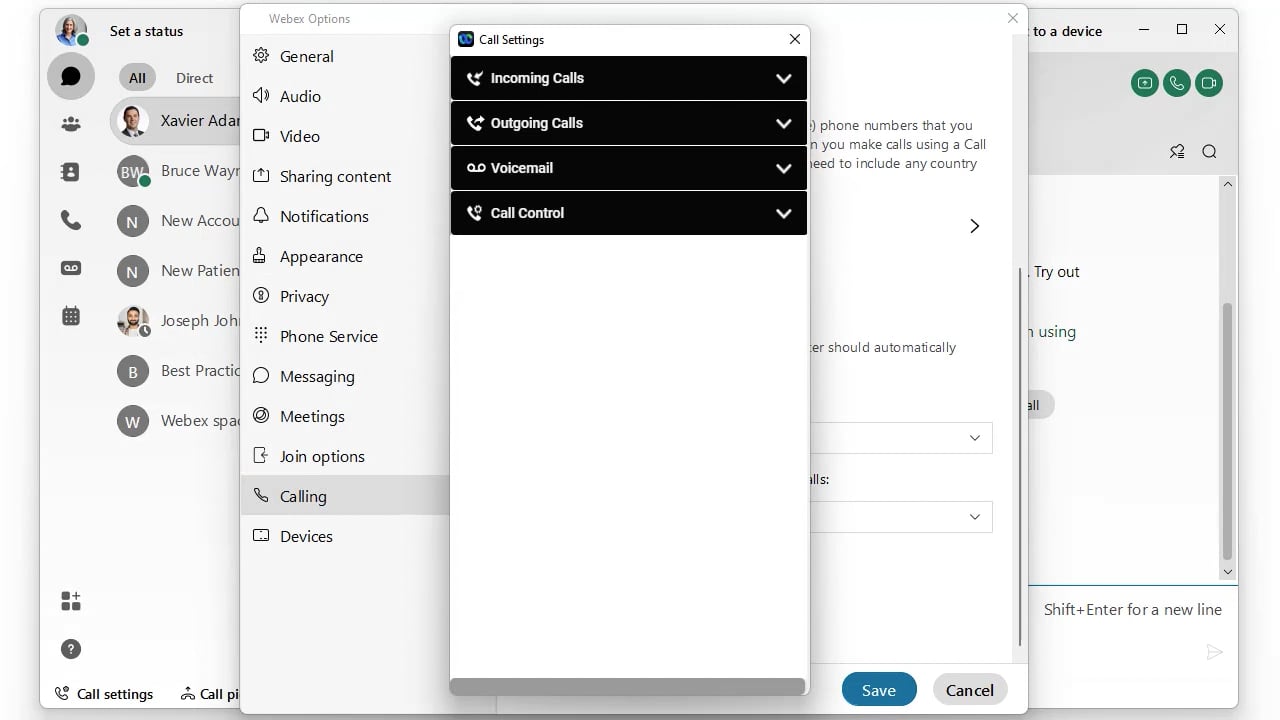Viewport: 1280px width, 720px height.
Task: Select Audio in Webex Options
Action: click(345, 96)
